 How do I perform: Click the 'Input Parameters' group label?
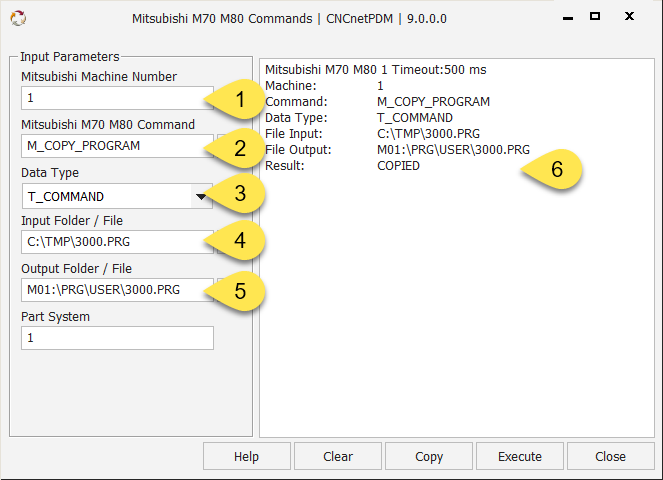pyautogui.click(x=70, y=57)
